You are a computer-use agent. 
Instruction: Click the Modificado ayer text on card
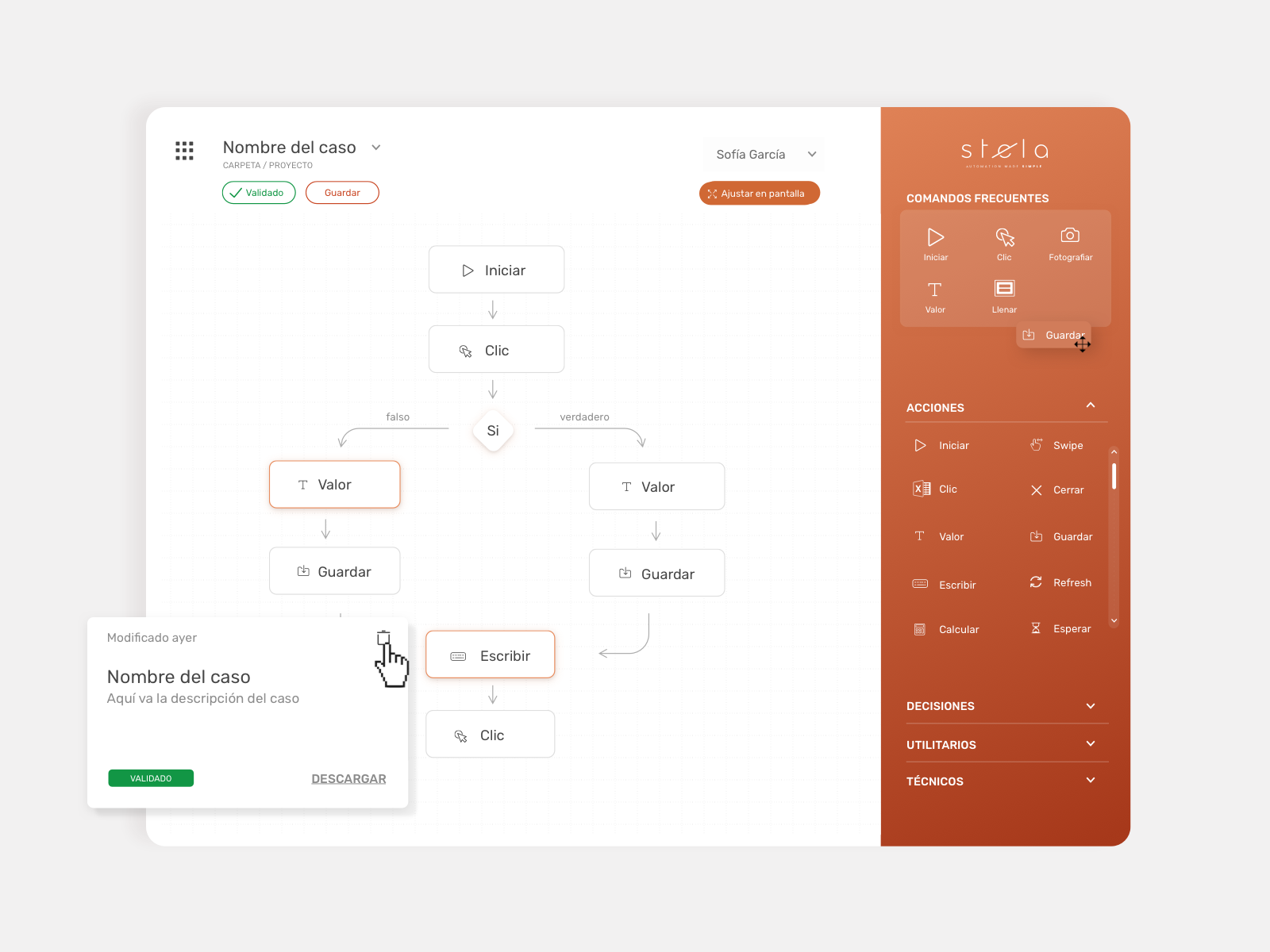point(152,638)
